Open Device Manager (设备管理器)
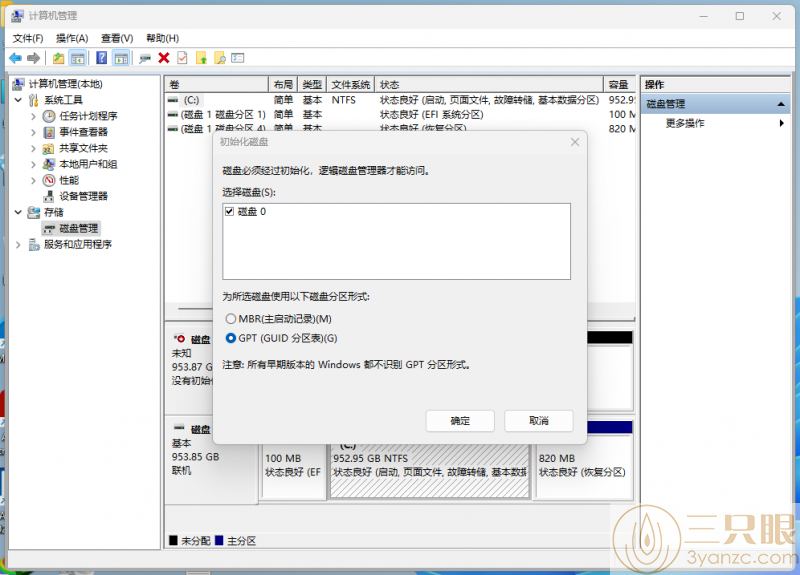 84,196
